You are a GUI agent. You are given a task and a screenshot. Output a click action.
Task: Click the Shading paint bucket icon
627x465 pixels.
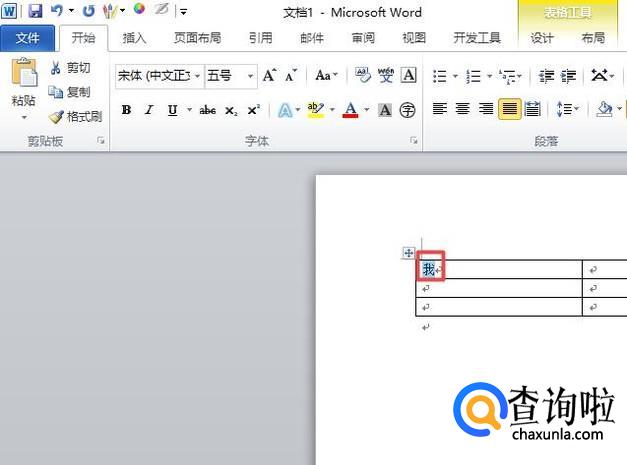coord(604,109)
